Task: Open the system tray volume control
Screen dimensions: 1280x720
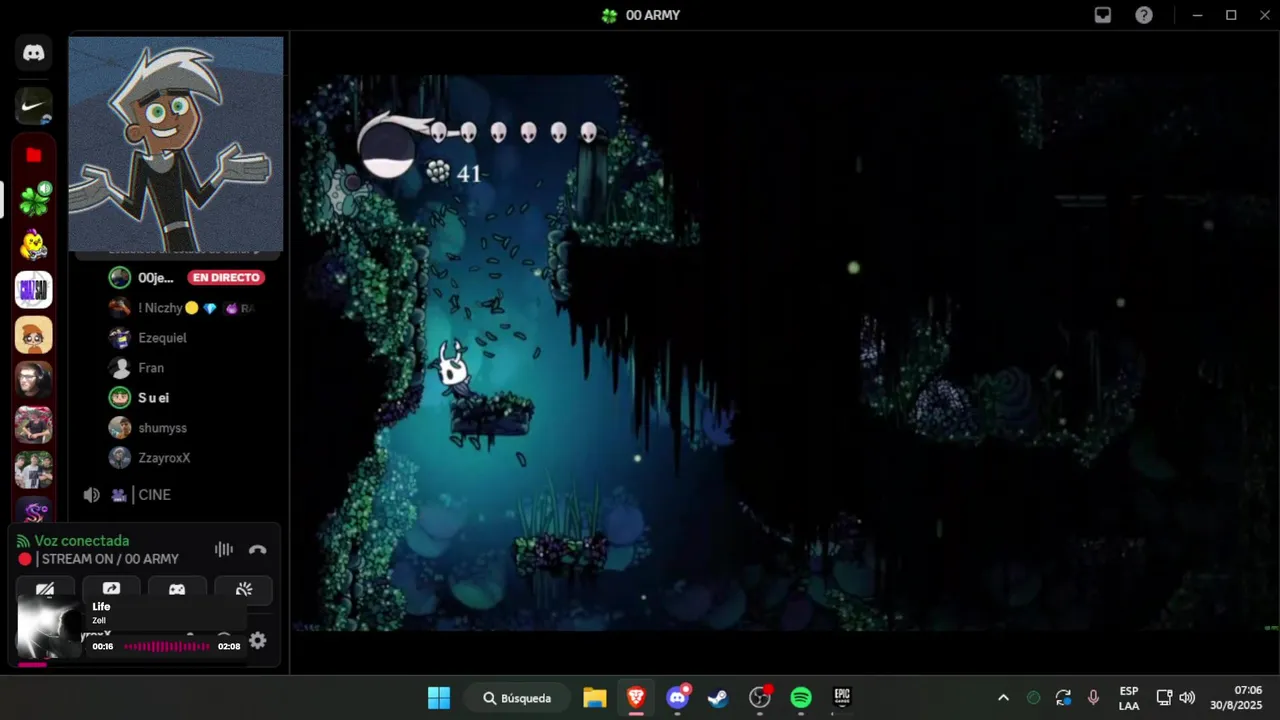Action: coord(1187,698)
